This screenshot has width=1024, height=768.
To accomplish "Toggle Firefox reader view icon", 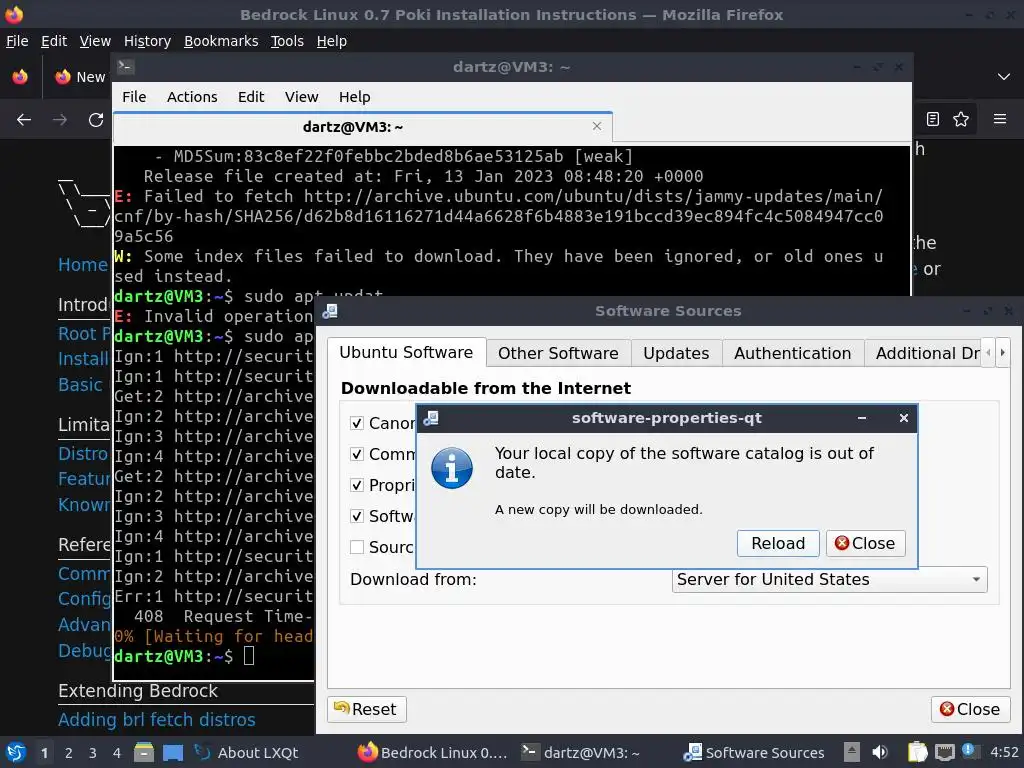I will [933, 119].
